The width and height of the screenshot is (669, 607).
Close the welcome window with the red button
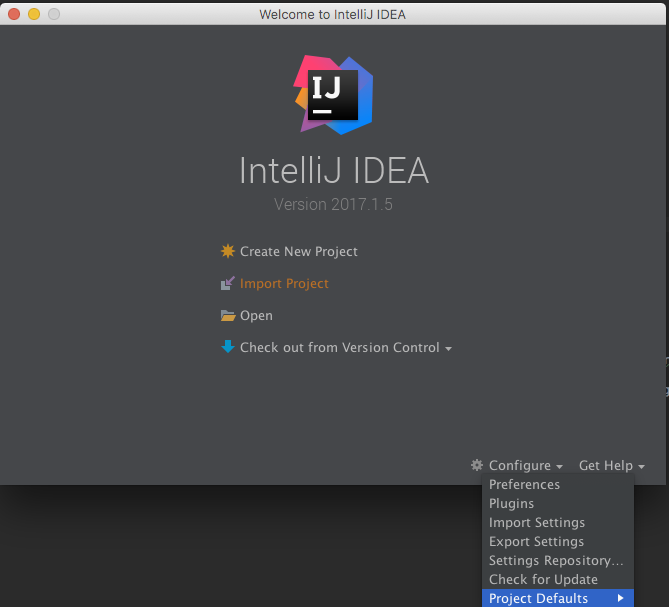point(14,14)
